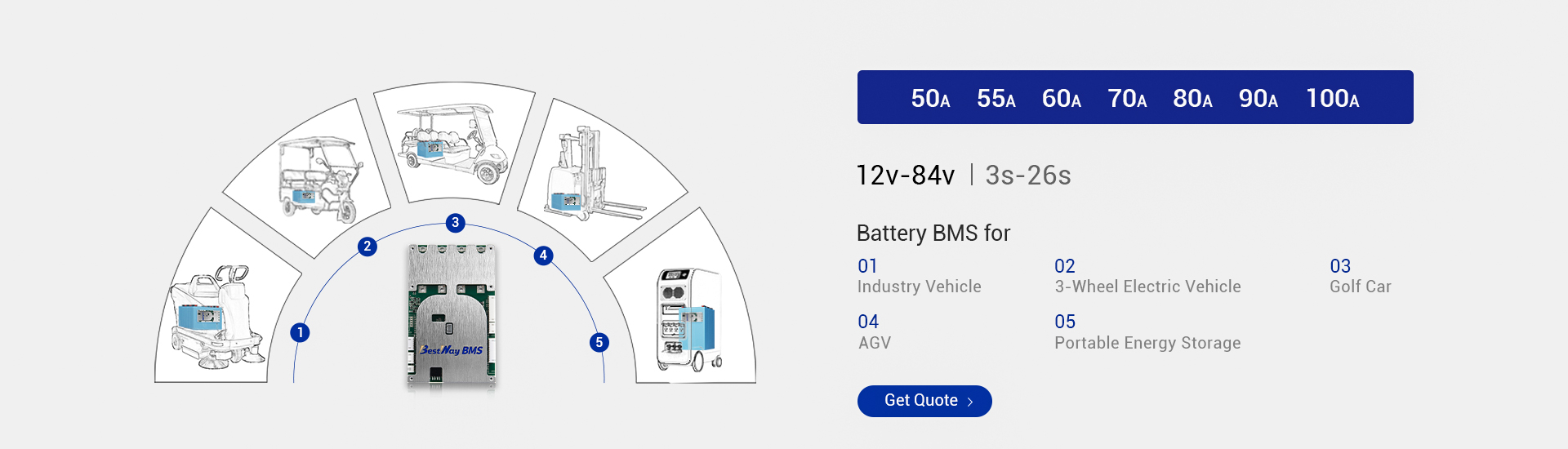The height and width of the screenshot is (449, 1568).
Task: Choose the 50A current rating
Action: [931, 99]
